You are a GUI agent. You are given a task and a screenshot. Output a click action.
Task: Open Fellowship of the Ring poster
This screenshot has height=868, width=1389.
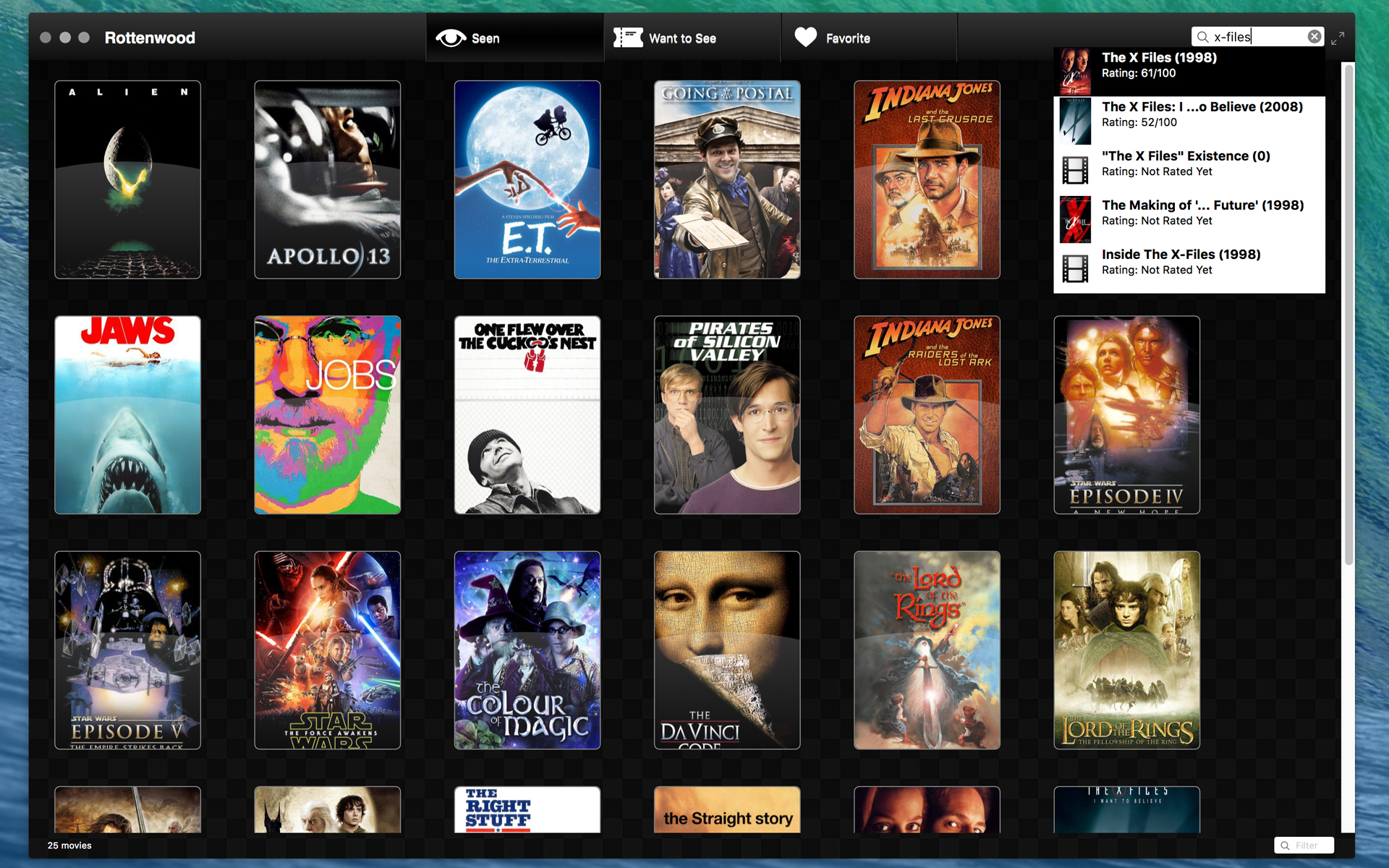click(x=1126, y=650)
